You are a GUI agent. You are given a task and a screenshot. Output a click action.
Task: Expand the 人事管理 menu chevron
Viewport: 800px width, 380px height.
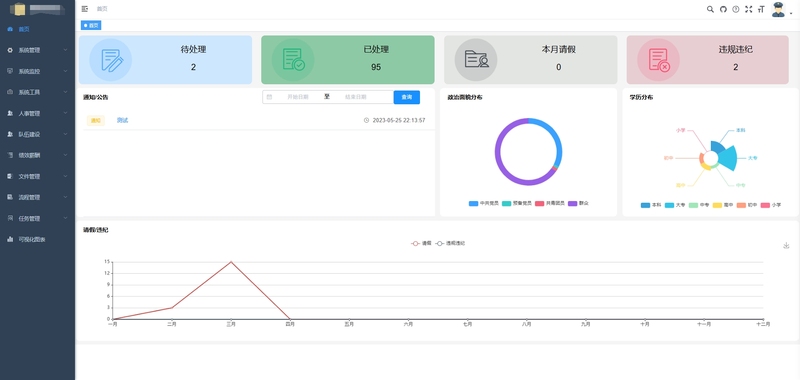click(x=65, y=113)
